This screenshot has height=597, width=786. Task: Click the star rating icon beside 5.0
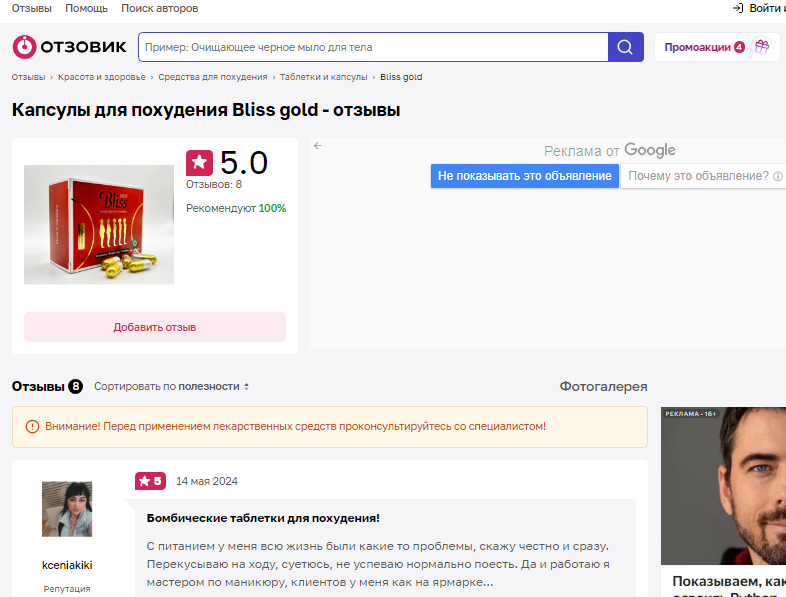click(200, 163)
